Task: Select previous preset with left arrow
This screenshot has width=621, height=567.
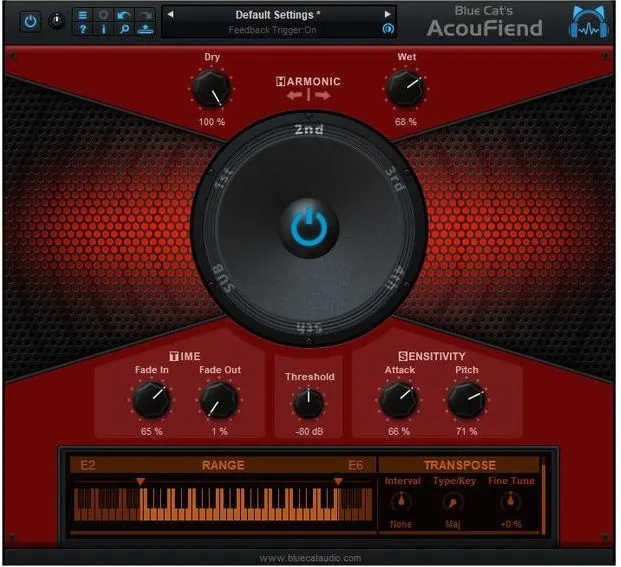Action: (170, 15)
